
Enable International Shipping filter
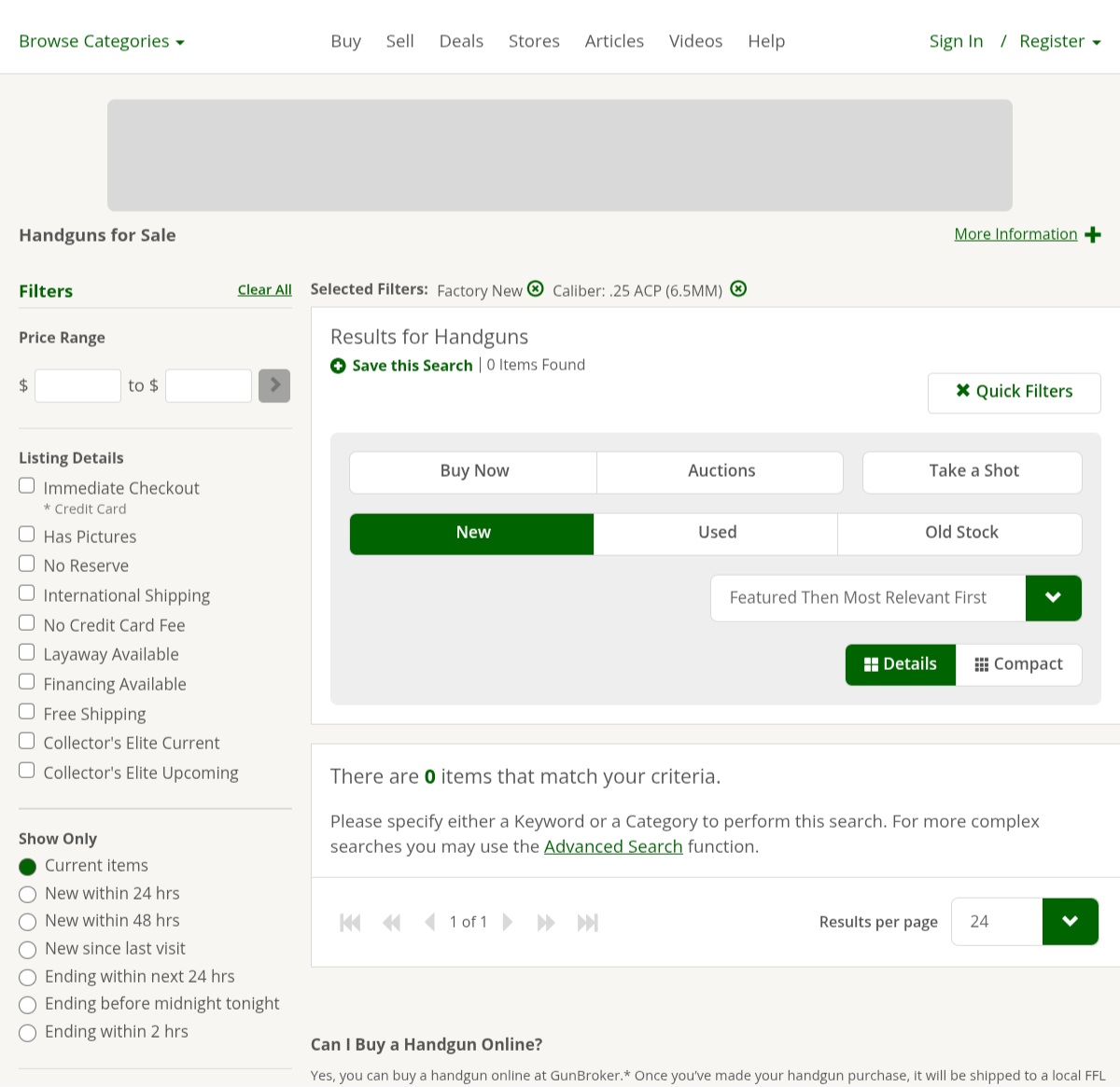click(x=27, y=593)
